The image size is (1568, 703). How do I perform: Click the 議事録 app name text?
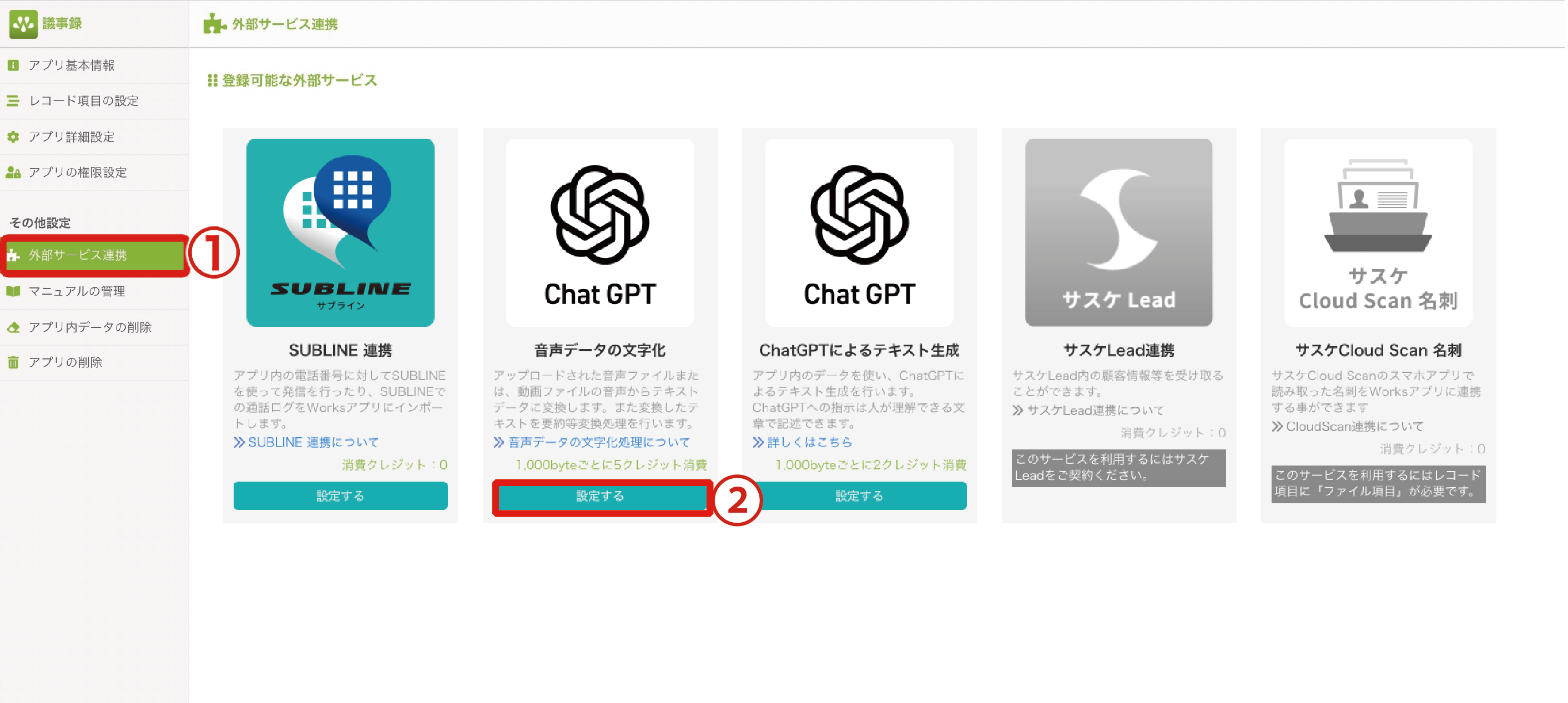(x=62, y=24)
